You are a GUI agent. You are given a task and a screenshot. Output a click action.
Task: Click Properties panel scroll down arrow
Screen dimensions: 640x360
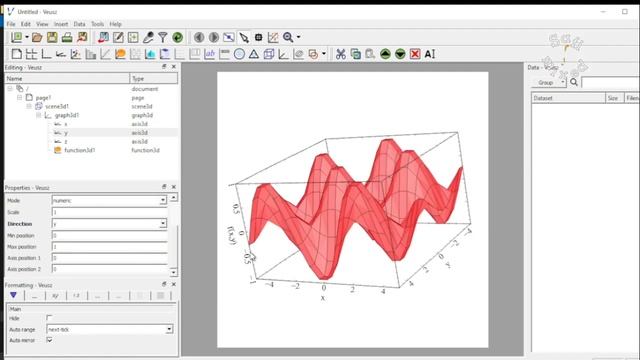point(173,272)
